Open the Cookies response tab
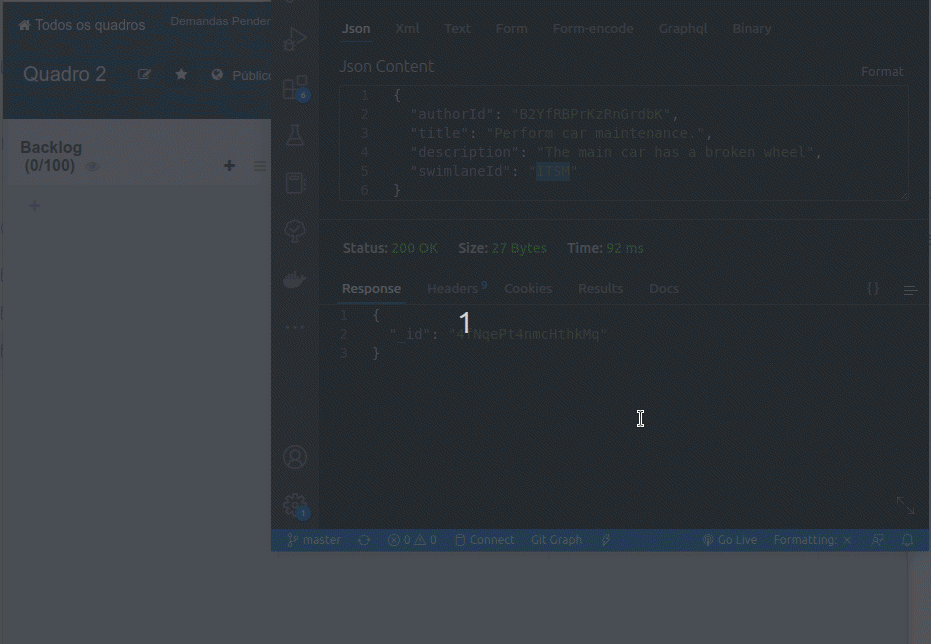Viewport: 931px width, 644px height. (528, 288)
